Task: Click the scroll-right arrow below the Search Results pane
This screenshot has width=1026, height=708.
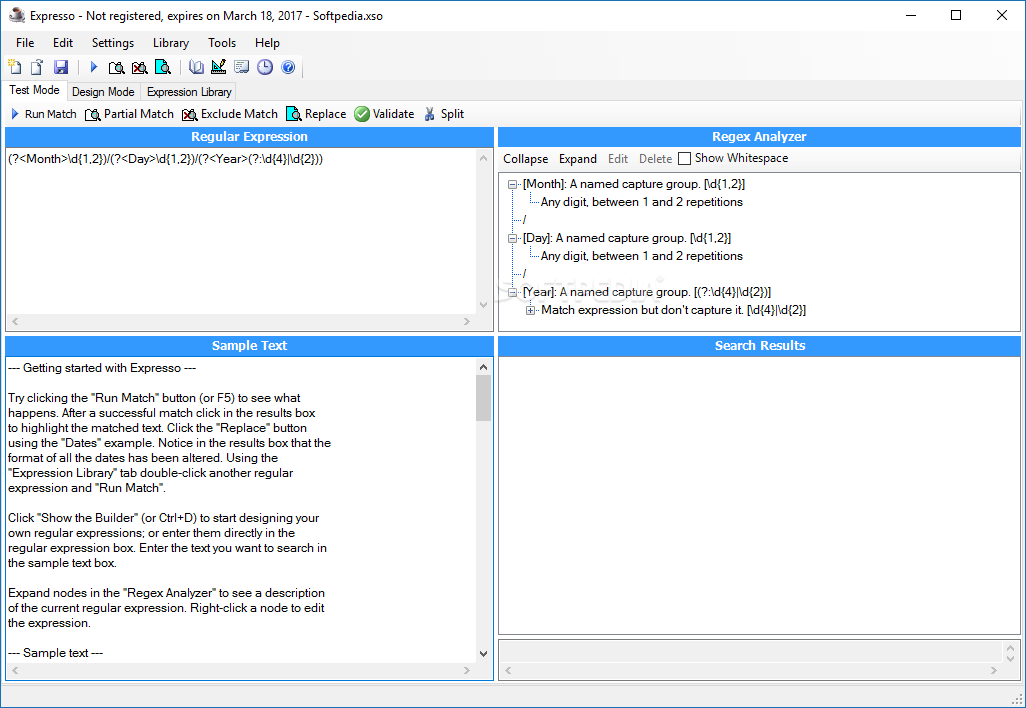Action: pos(993,670)
